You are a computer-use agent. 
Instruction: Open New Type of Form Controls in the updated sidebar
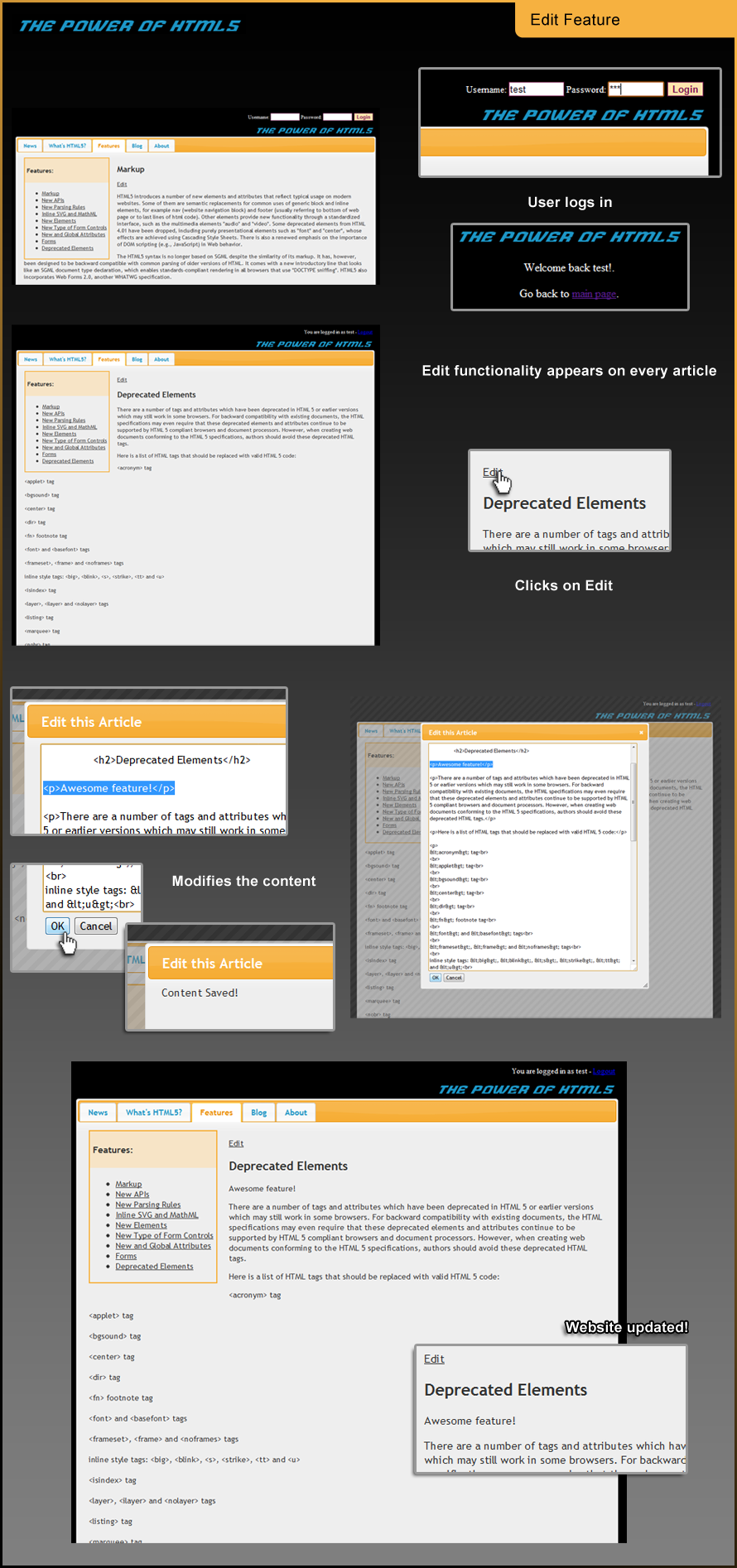(x=164, y=1235)
